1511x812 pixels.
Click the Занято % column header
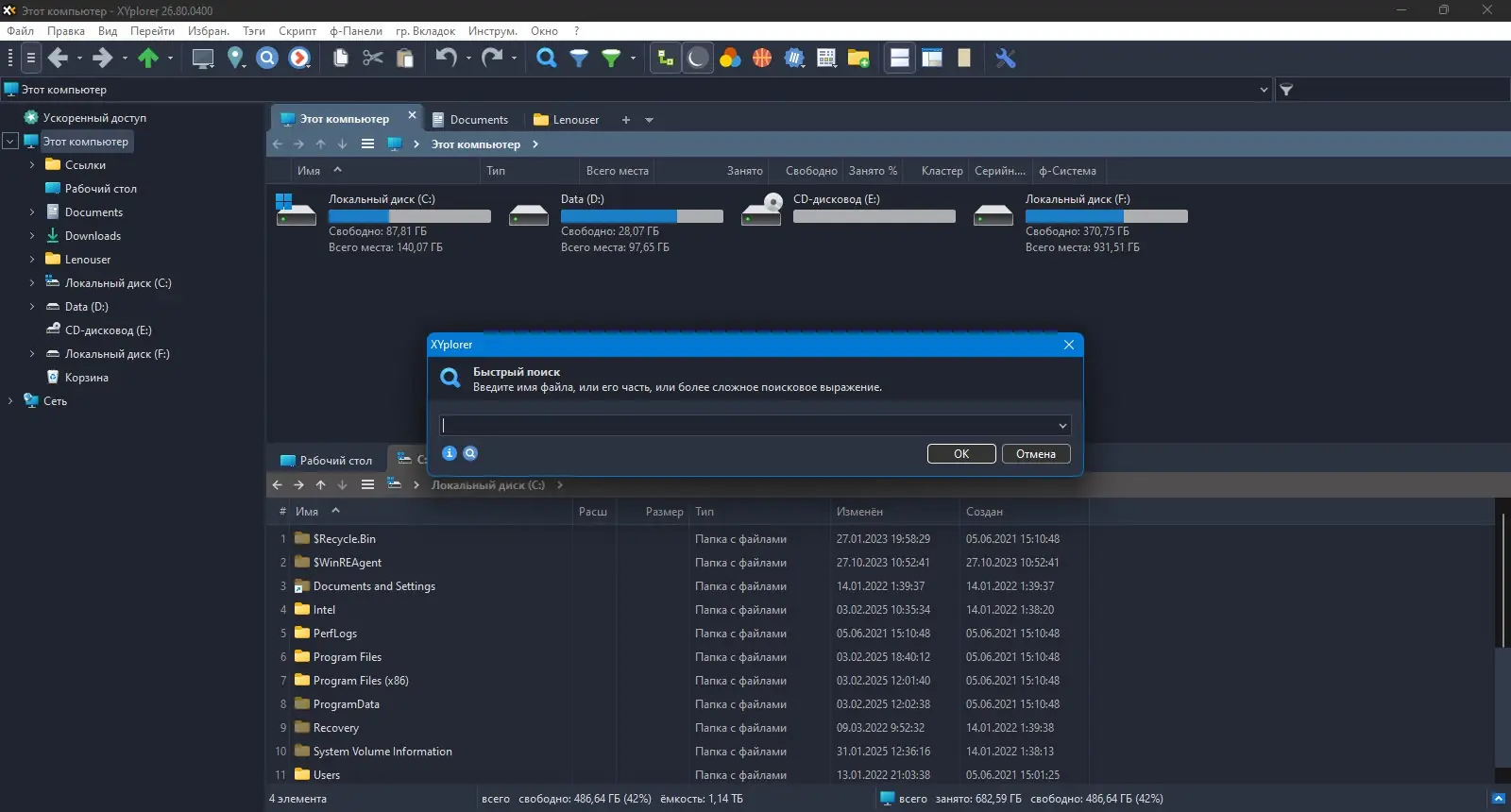(x=873, y=171)
